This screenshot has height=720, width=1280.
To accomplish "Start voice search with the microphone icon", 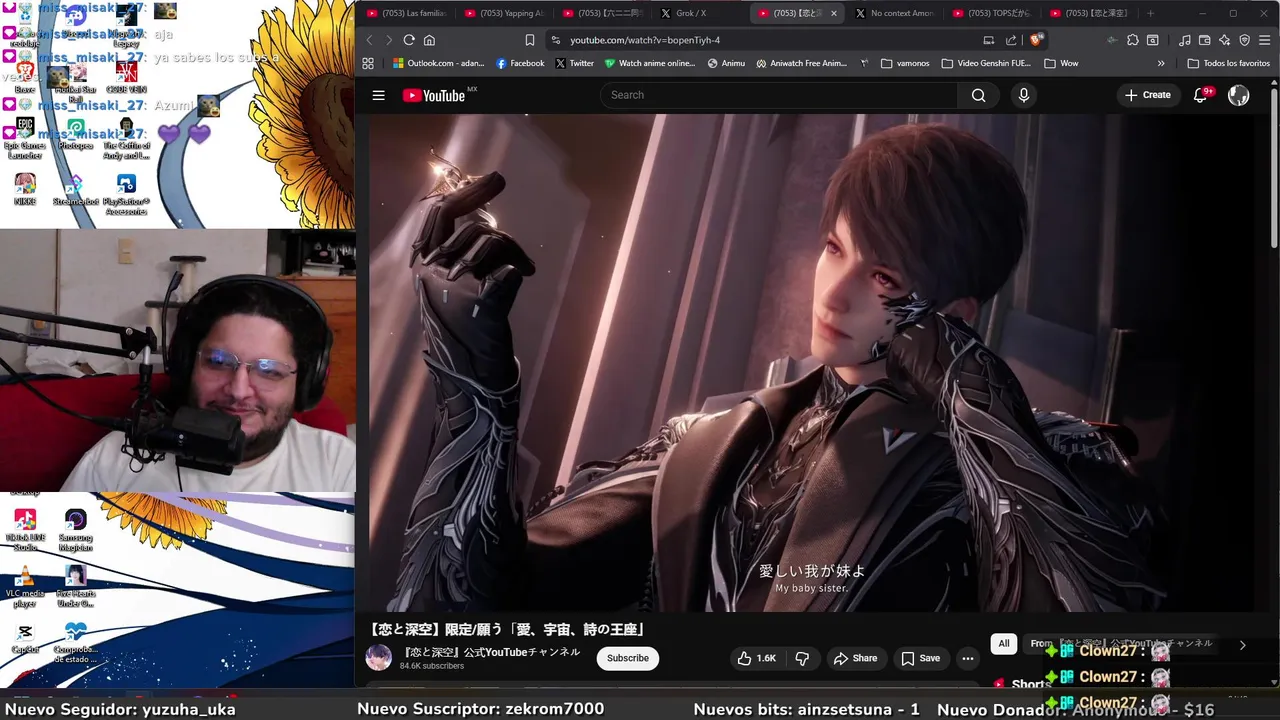I will point(1023,95).
